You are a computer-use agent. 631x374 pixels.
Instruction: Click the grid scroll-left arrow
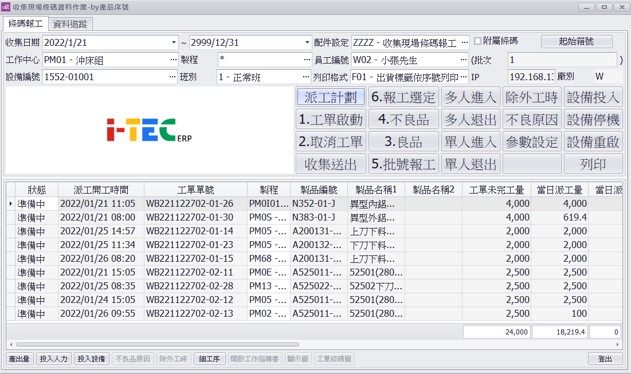(x=11, y=345)
